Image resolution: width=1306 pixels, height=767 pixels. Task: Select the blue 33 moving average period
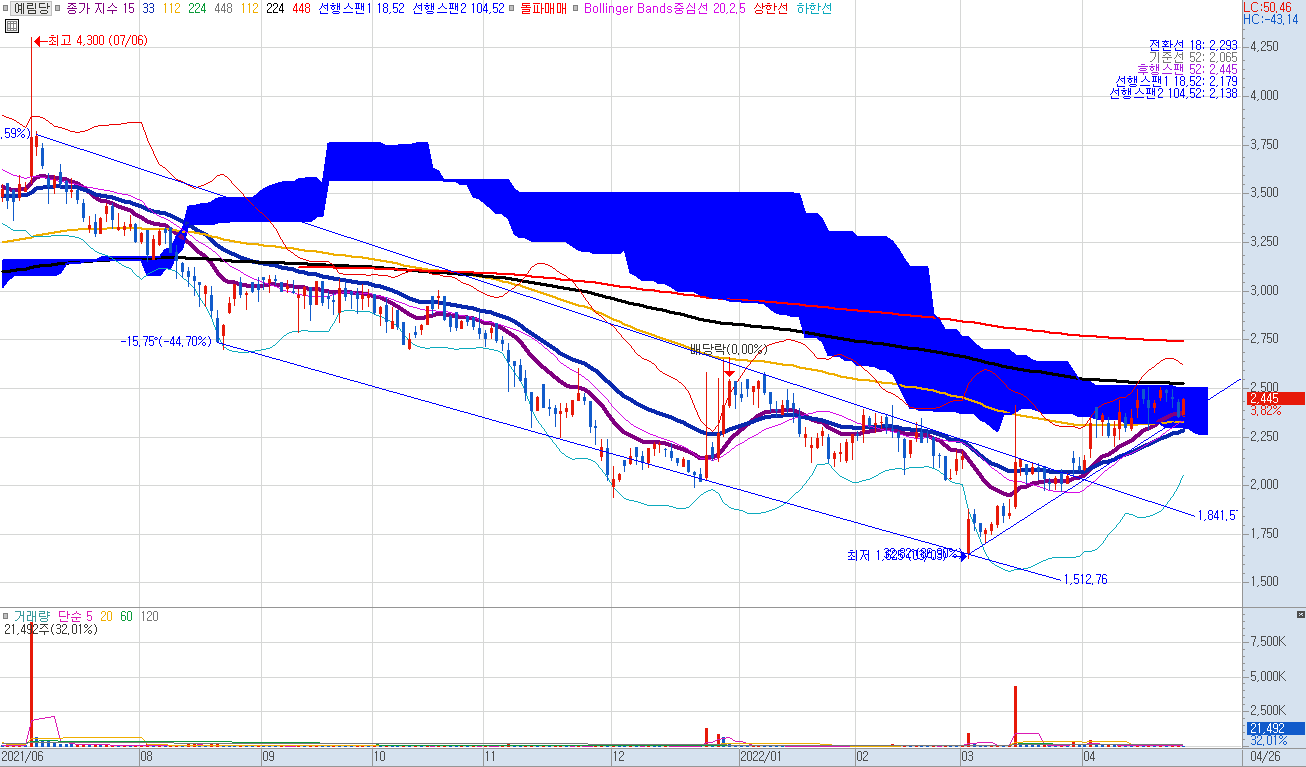tap(148, 8)
